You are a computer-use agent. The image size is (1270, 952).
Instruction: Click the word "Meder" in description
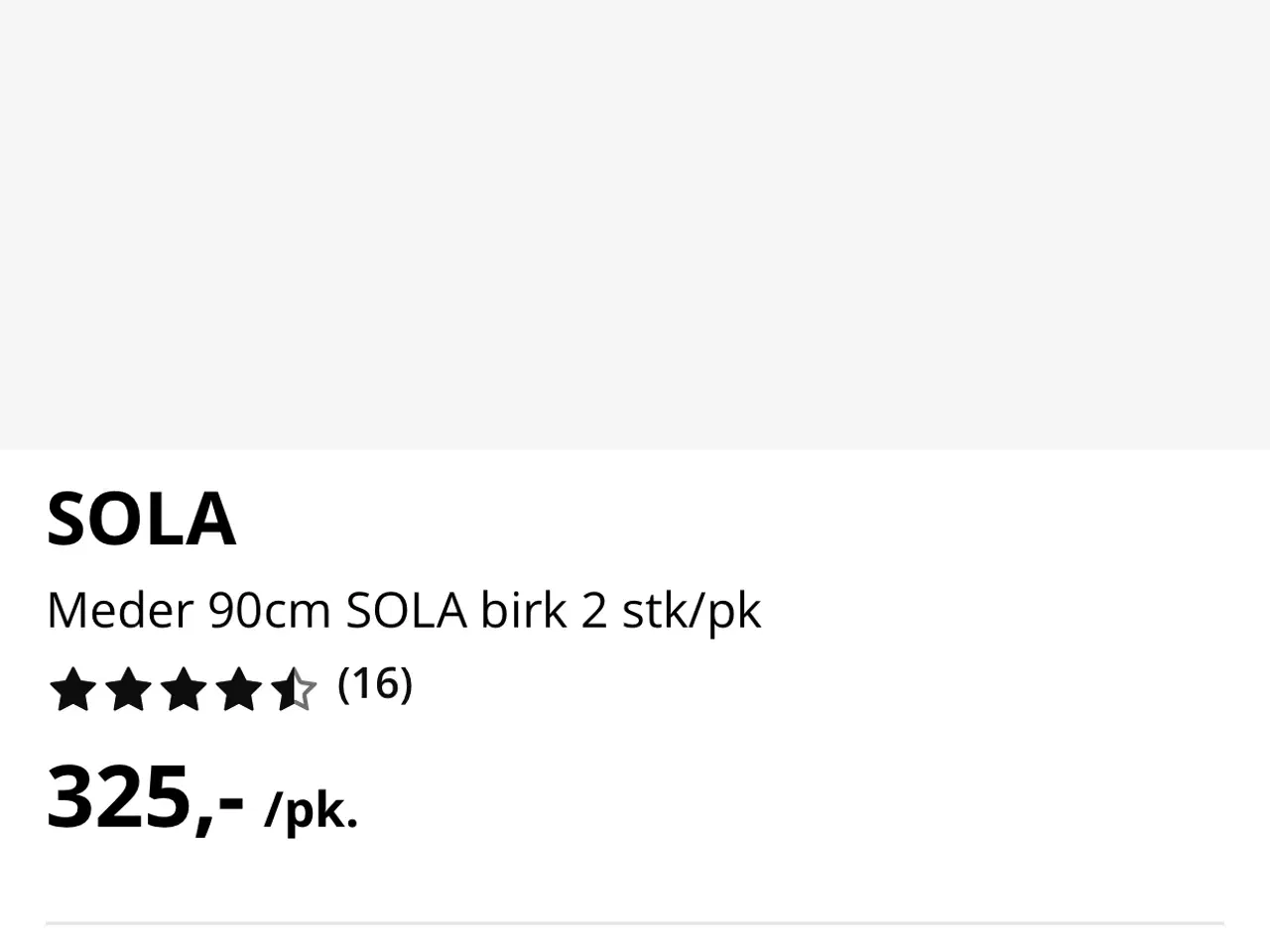120,610
